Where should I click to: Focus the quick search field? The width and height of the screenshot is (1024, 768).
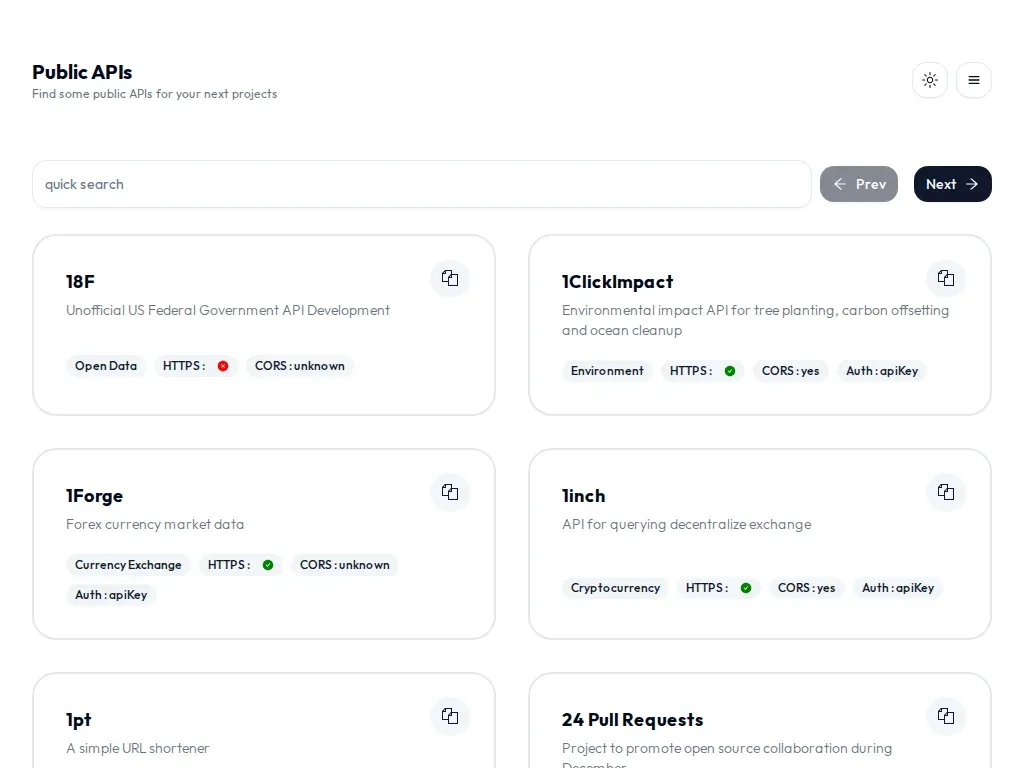[x=422, y=184]
